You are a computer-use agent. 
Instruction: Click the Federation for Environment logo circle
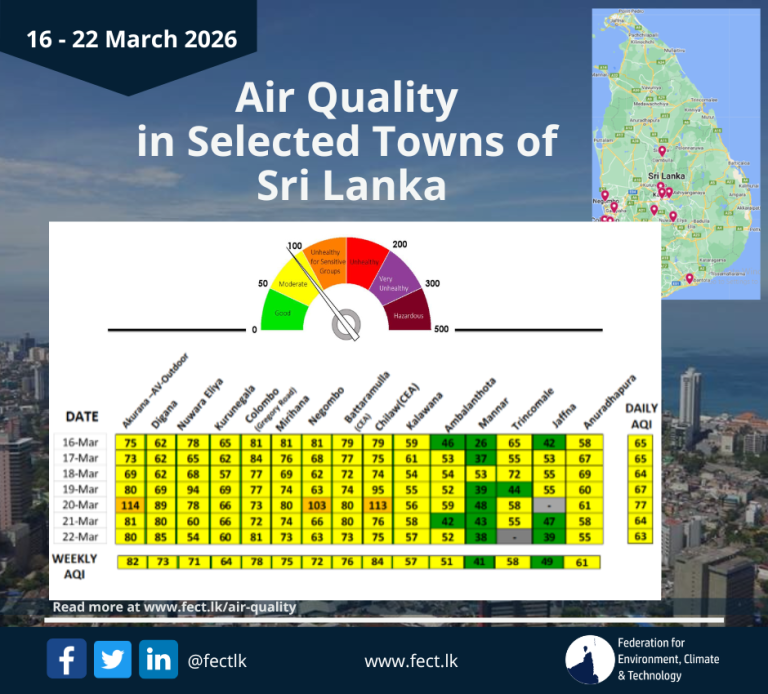click(x=589, y=660)
